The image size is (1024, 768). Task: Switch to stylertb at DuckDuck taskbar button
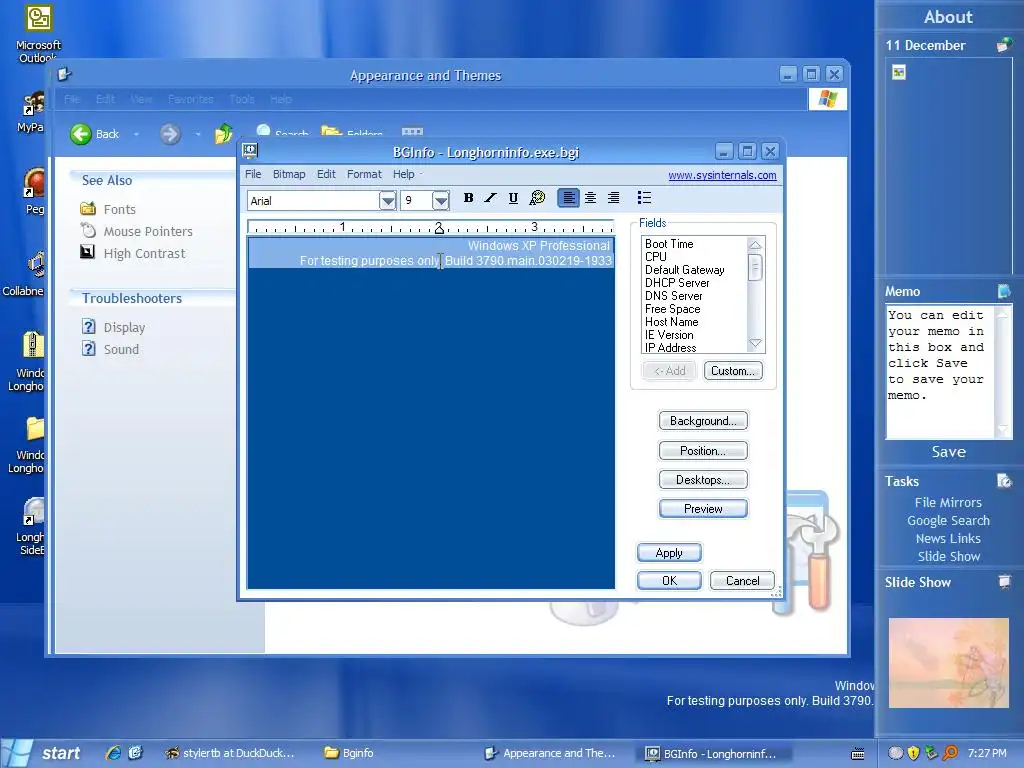[230, 753]
